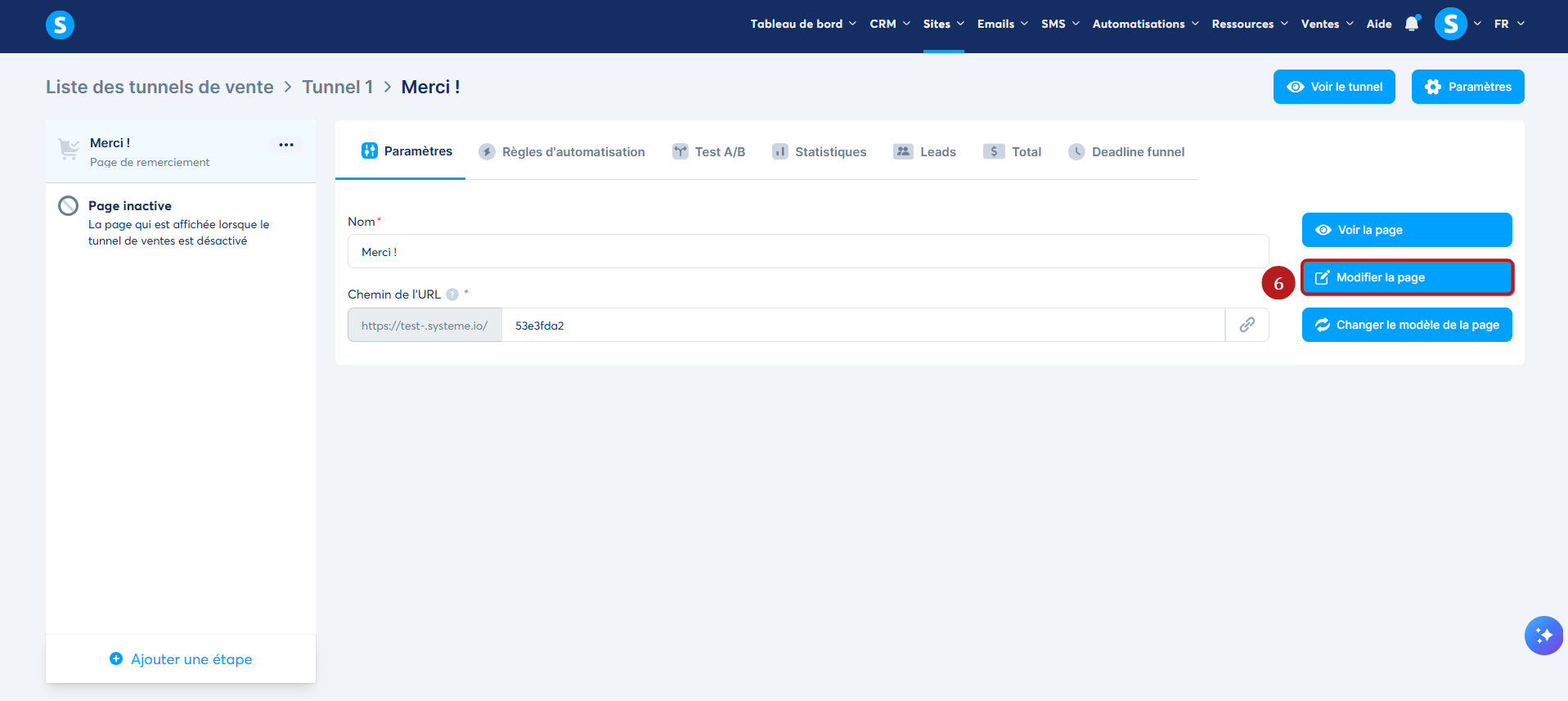Click the systeme.io S logo
1568x701 pixels.
point(60,25)
